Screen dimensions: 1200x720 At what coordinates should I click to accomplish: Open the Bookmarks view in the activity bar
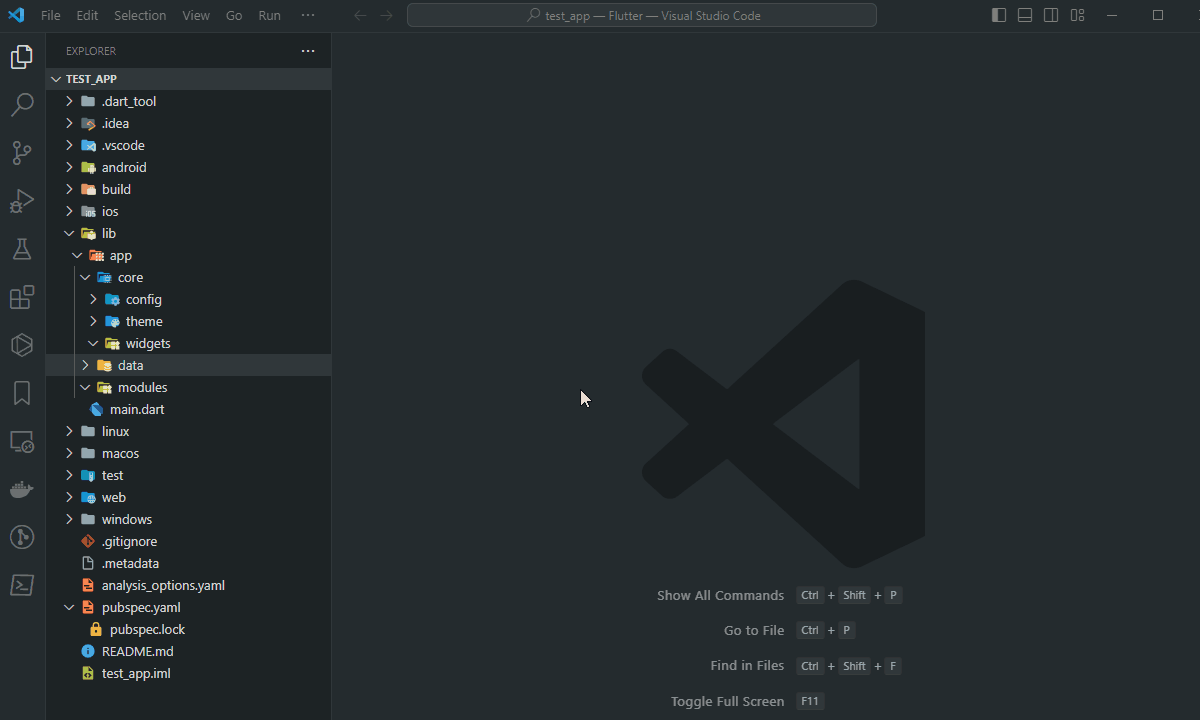click(x=22, y=393)
